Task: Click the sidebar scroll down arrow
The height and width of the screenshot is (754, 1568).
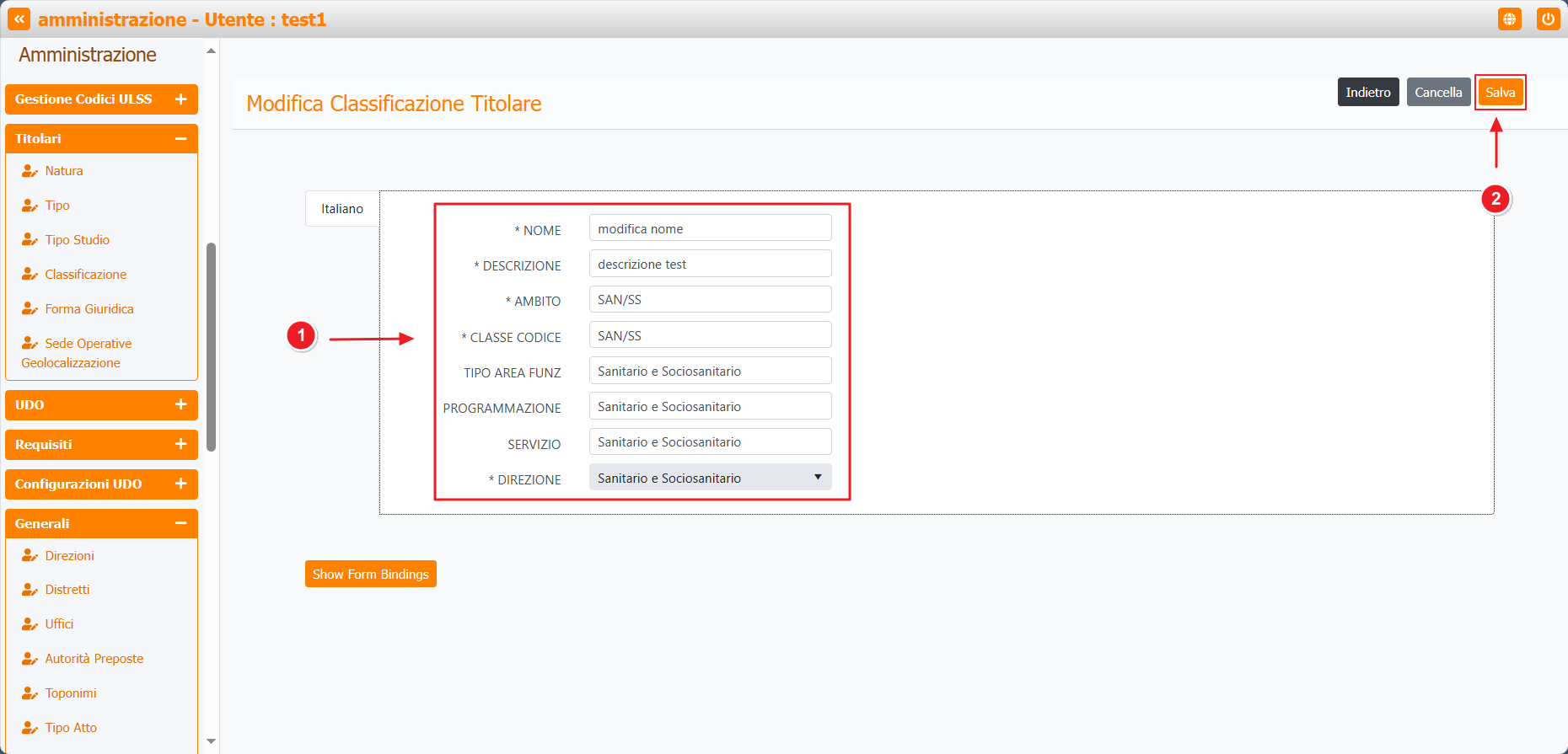Action: pos(212,741)
